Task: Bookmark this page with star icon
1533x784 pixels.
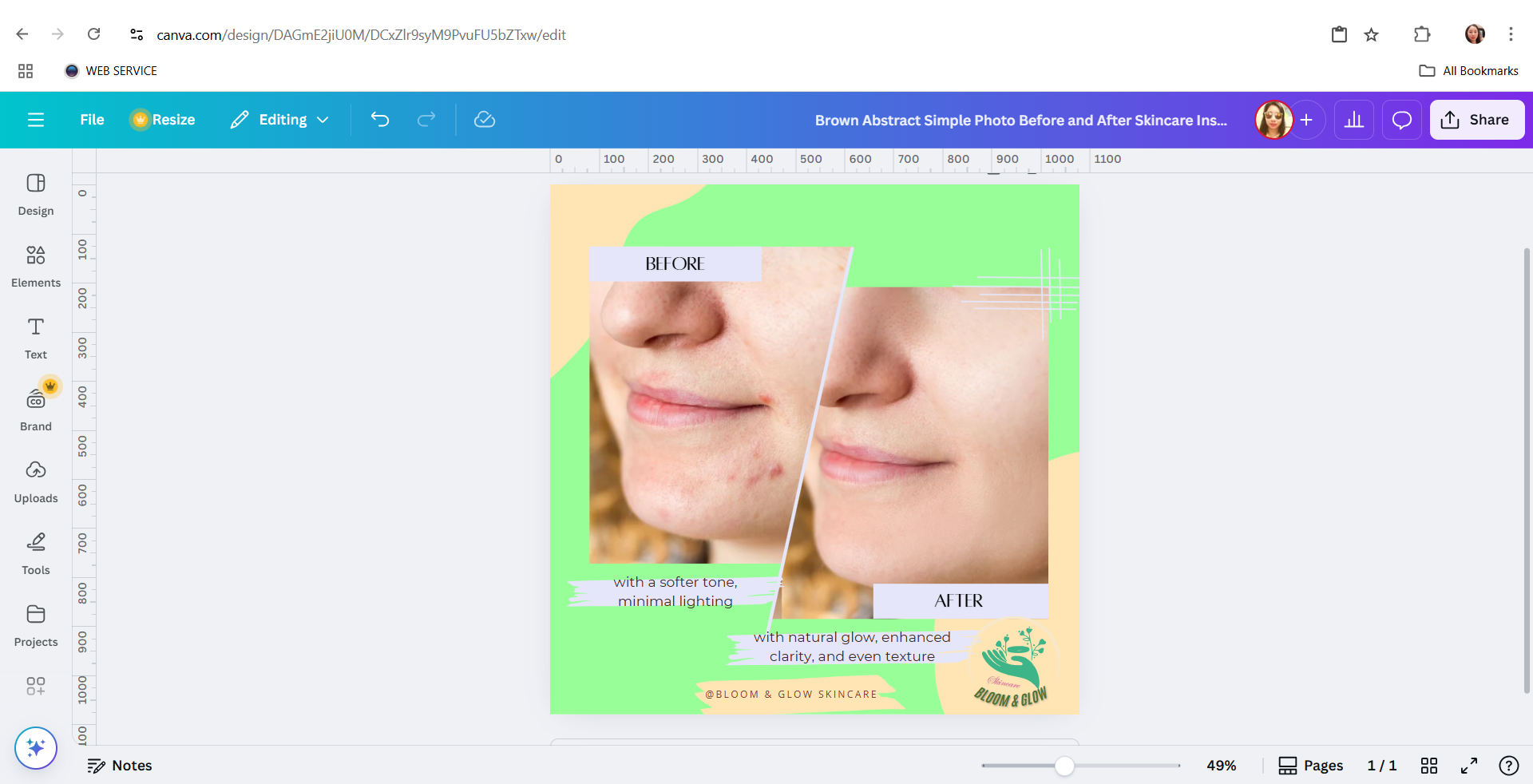Action: [x=1372, y=34]
